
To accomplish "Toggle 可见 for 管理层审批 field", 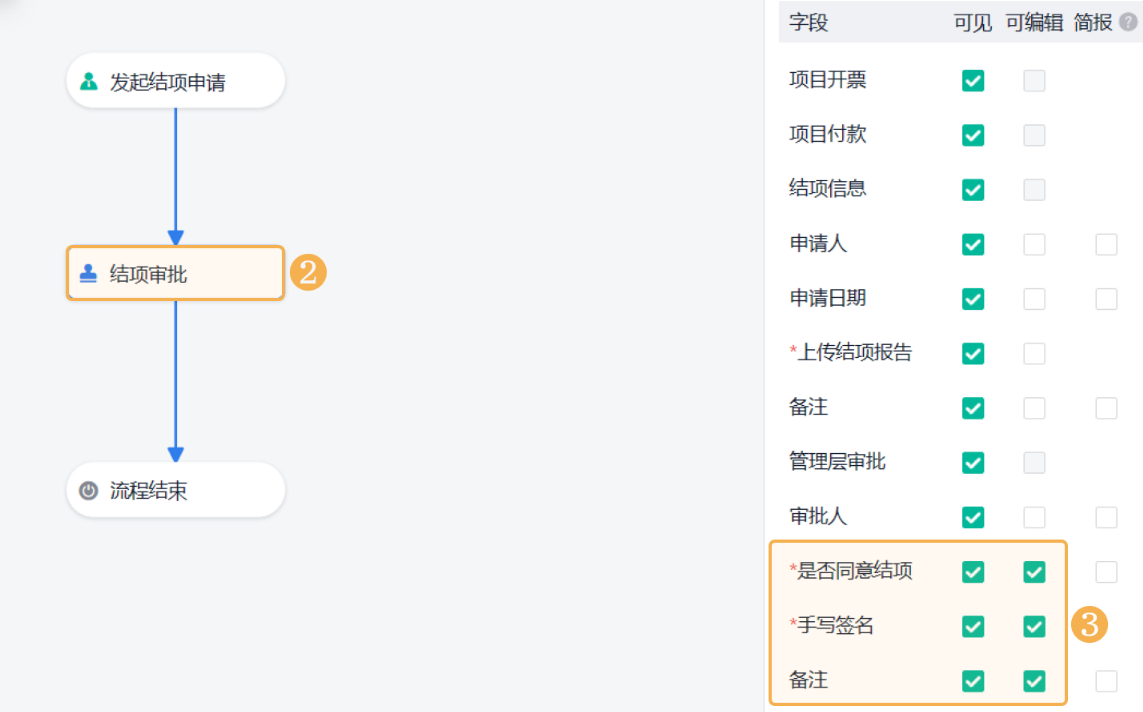I will click(973, 463).
